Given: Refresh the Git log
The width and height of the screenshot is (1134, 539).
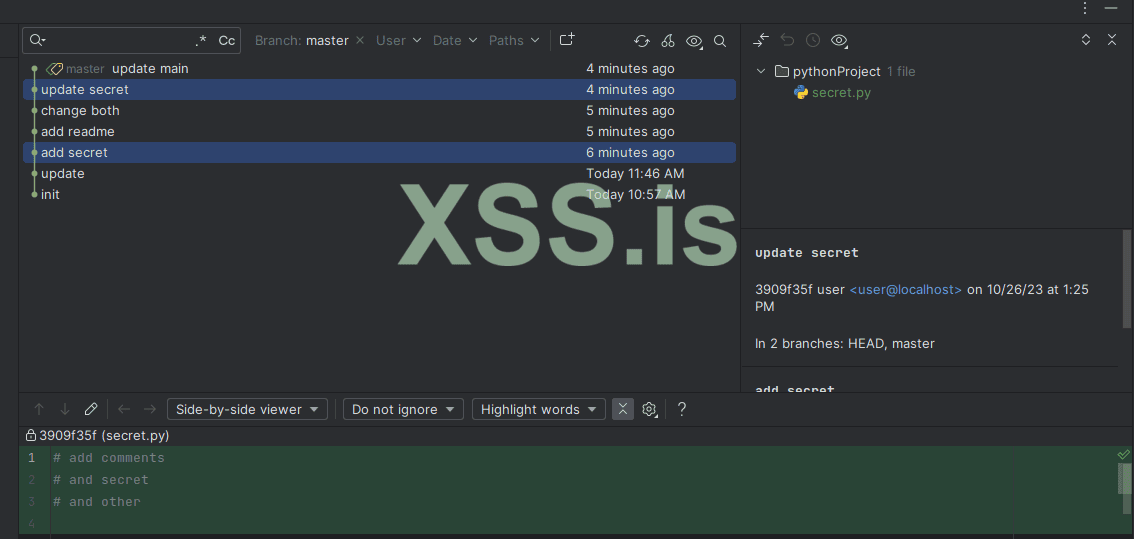Looking at the screenshot, I should pos(641,41).
